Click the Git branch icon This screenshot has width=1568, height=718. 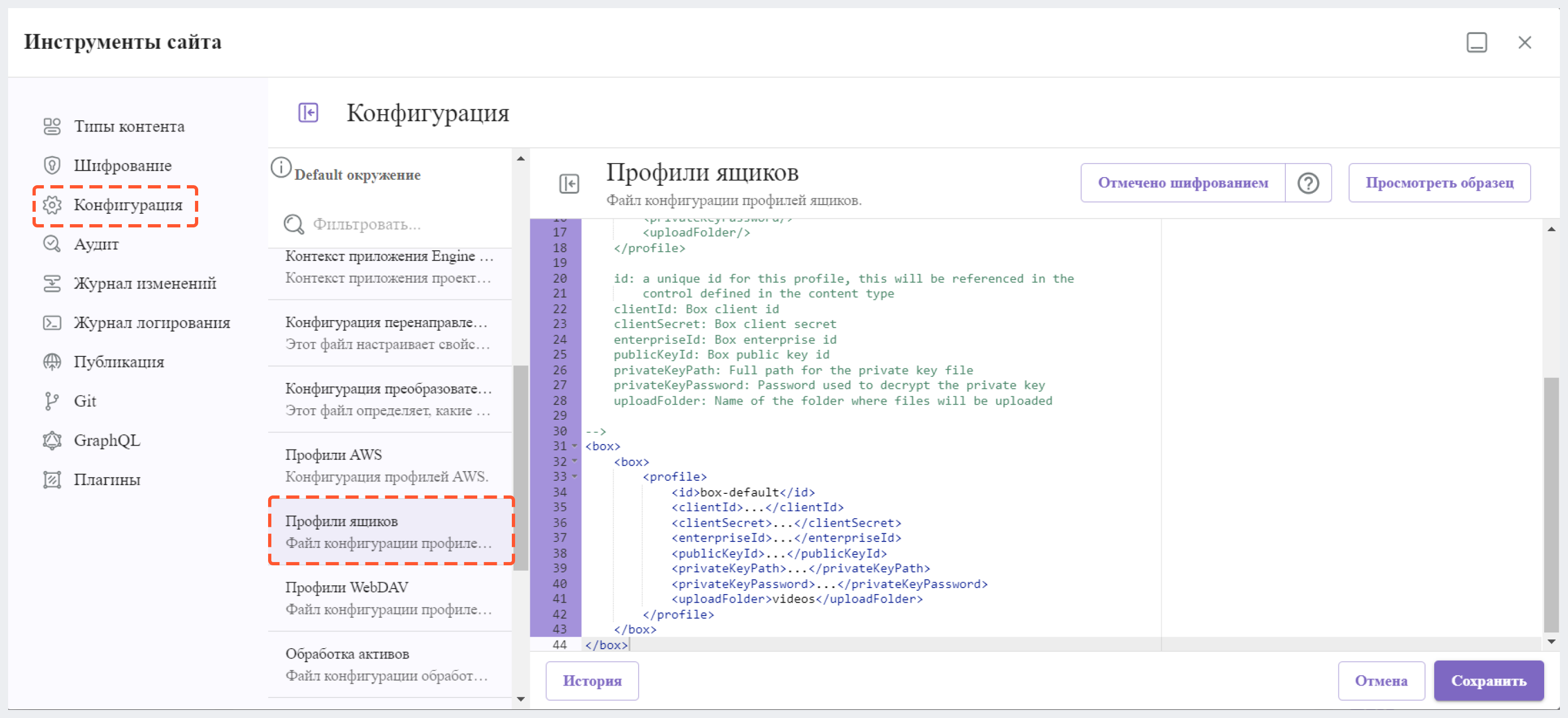coord(53,401)
